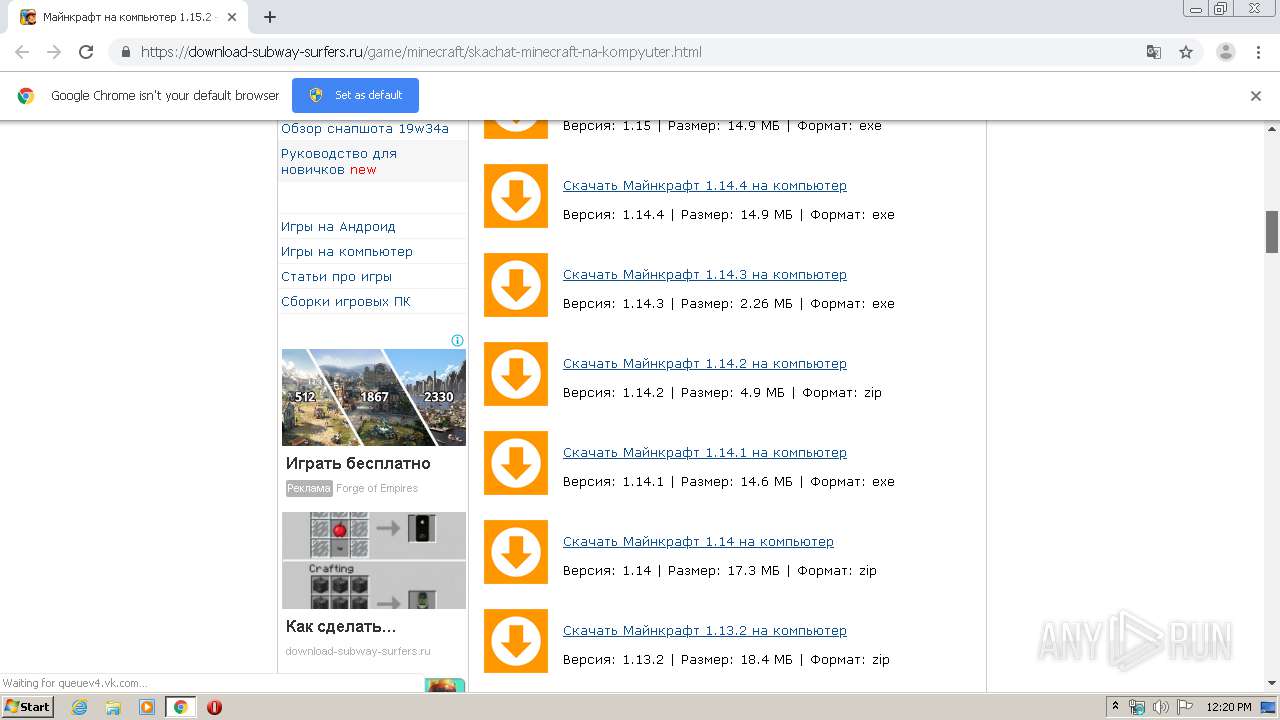Open sidebar link Обзор снапшота 19w34a
The height and width of the screenshot is (720, 1280).
[365, 129]
